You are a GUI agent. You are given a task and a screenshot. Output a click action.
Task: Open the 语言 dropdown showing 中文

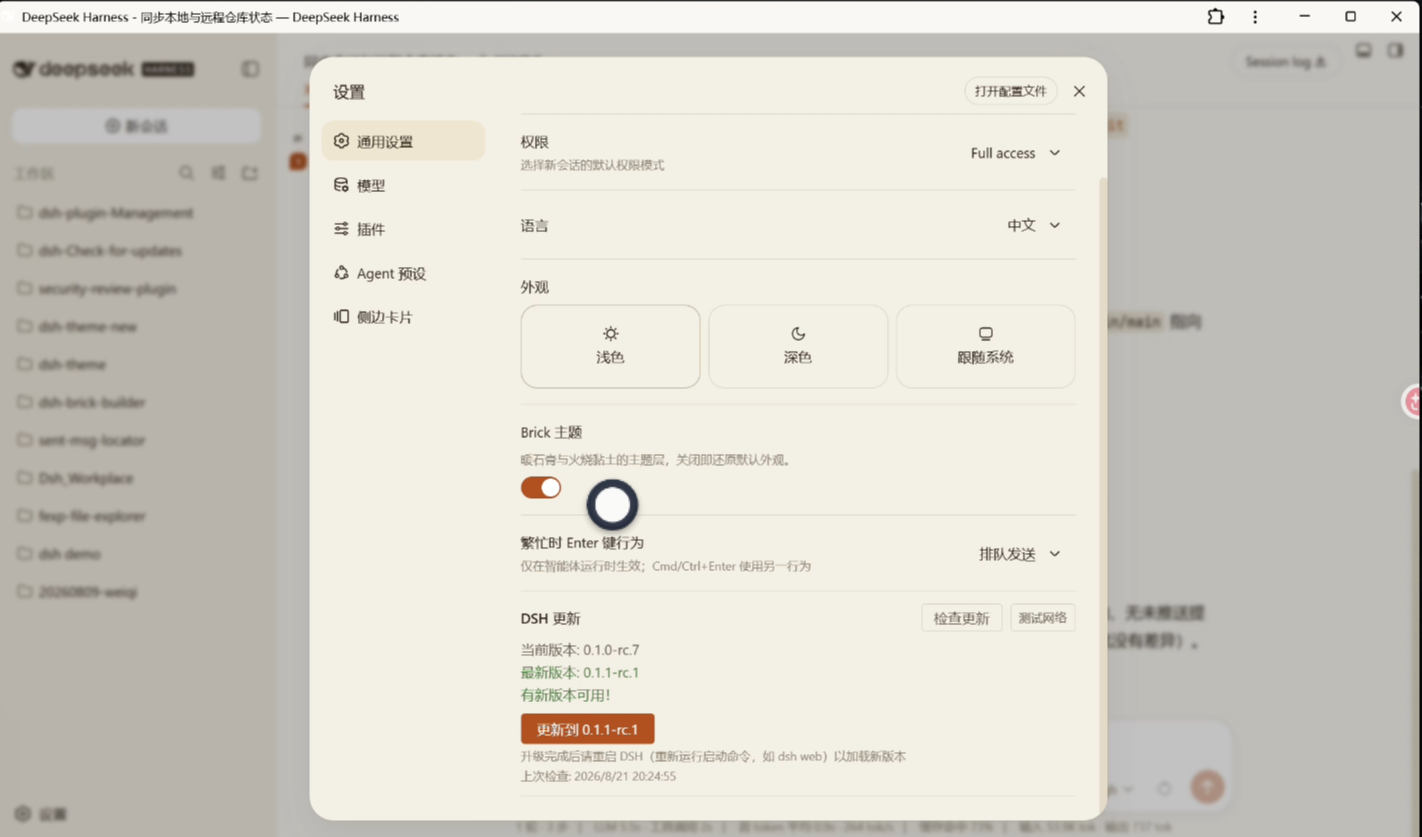point(1033,226)
